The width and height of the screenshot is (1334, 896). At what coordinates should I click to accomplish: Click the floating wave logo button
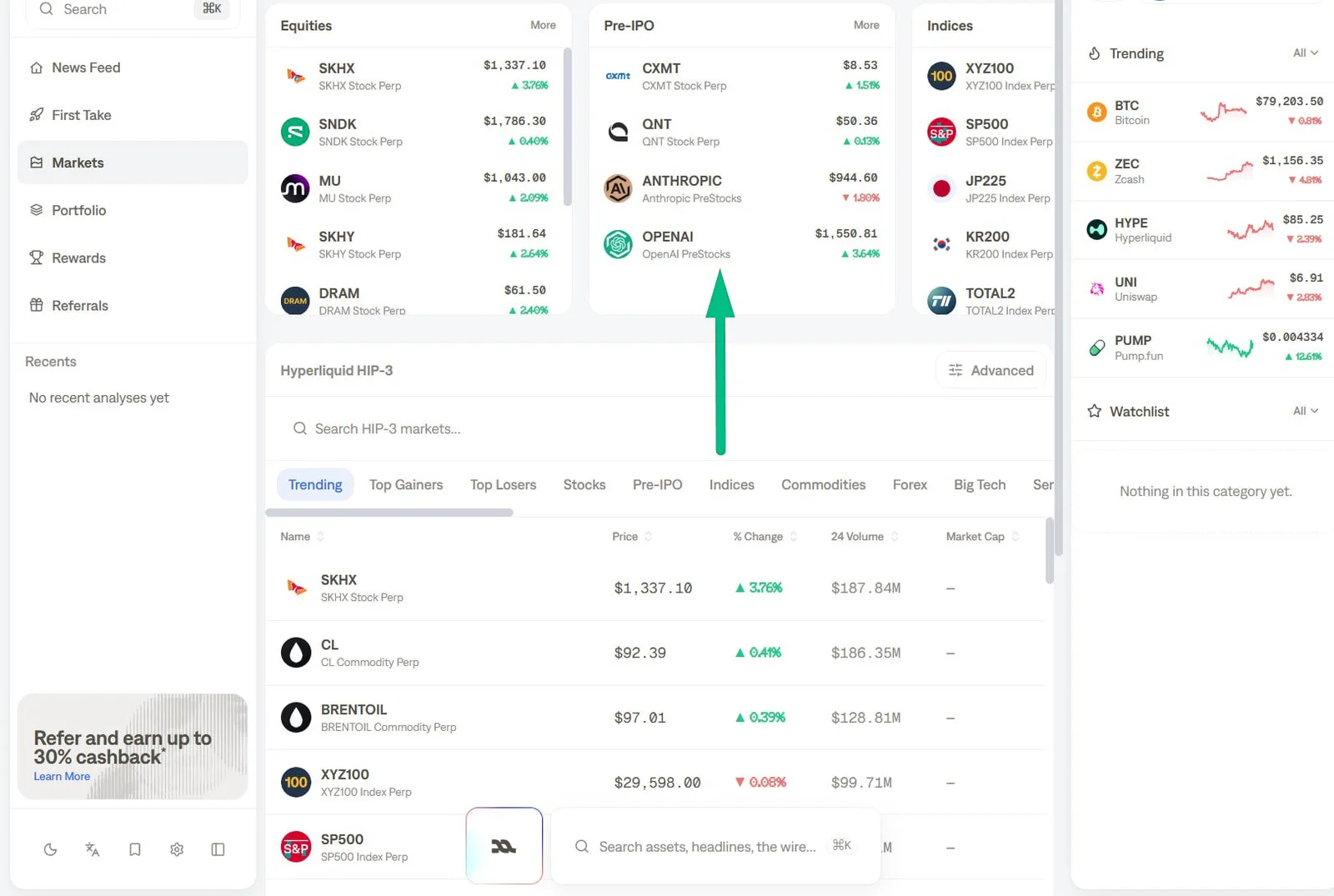pyautogui.click(x=504, y=846)
